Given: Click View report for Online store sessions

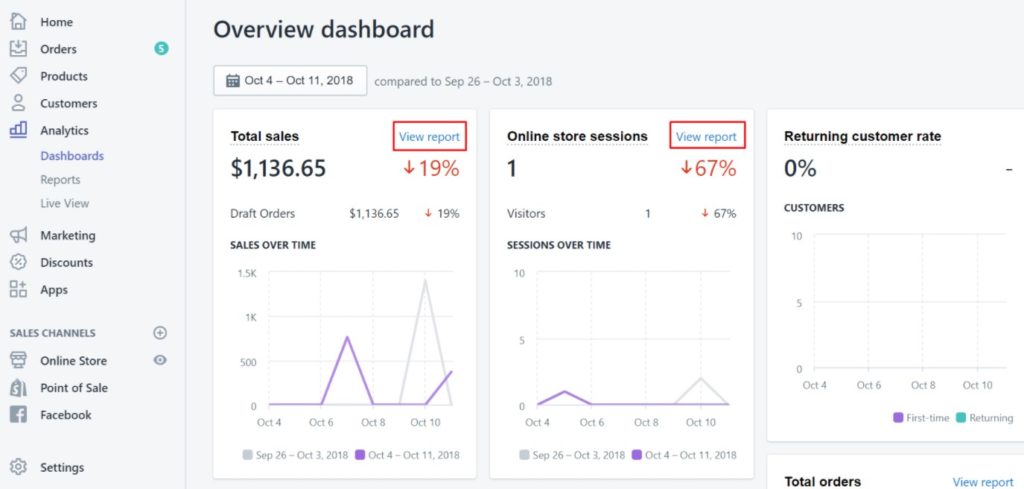Looking at the screenshot, I should click(x=707, y=136).
